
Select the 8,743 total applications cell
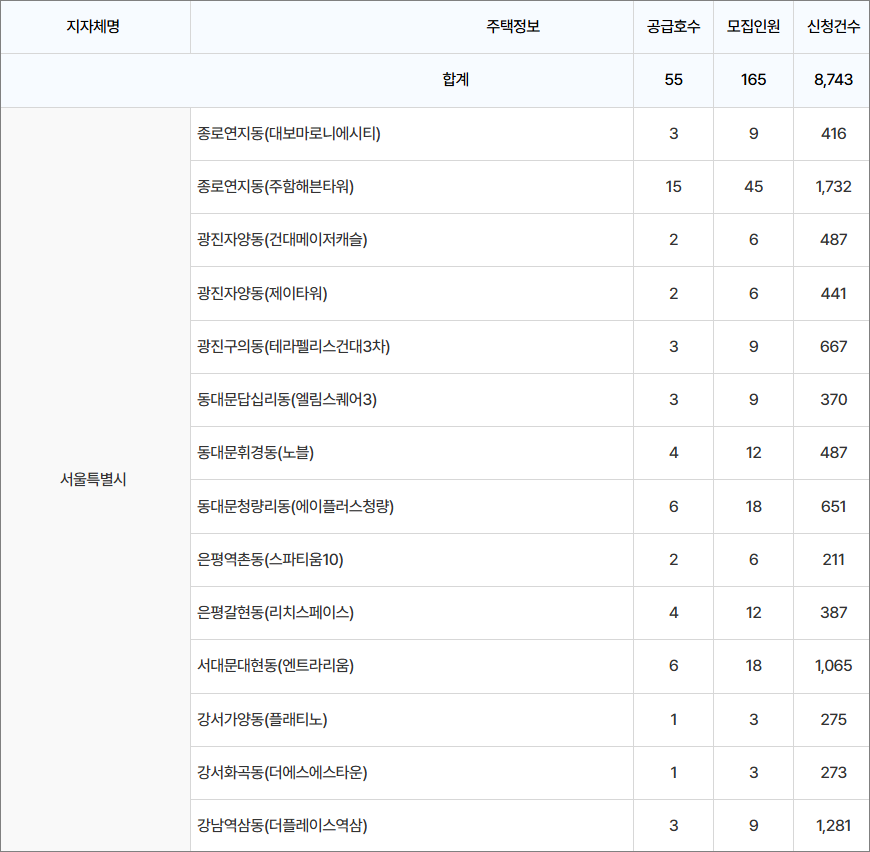[833, 80]
